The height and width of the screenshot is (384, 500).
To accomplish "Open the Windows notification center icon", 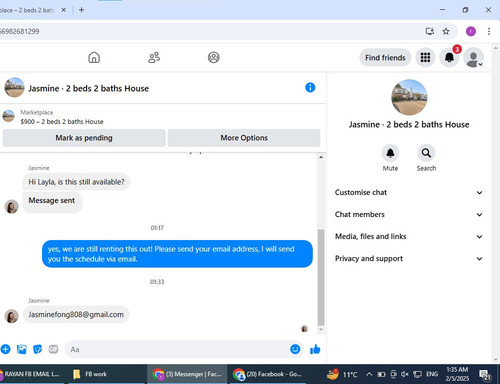I will pyautogui.click(x=485, y=375).
